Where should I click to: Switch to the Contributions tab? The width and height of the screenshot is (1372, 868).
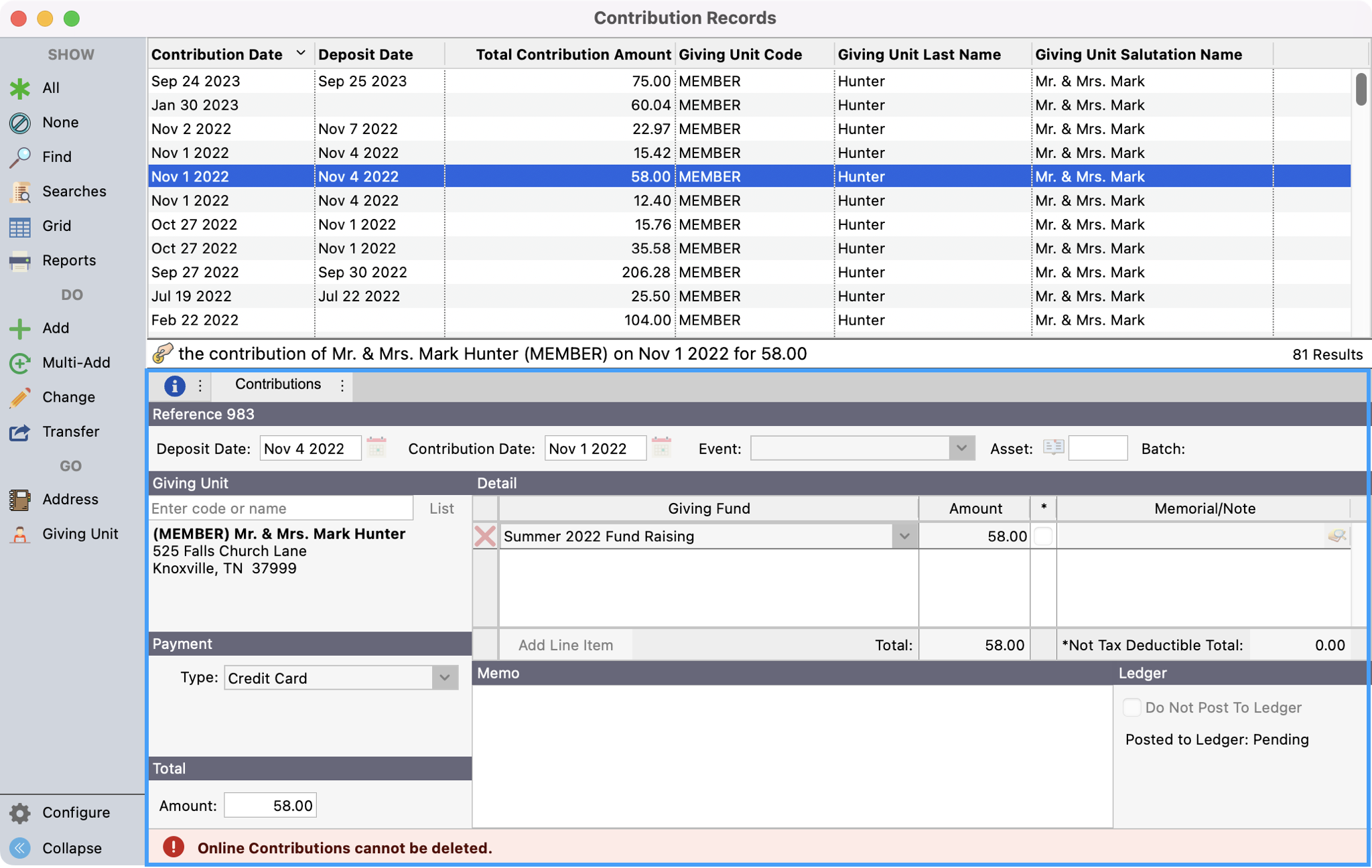click(x=278, y=384)
